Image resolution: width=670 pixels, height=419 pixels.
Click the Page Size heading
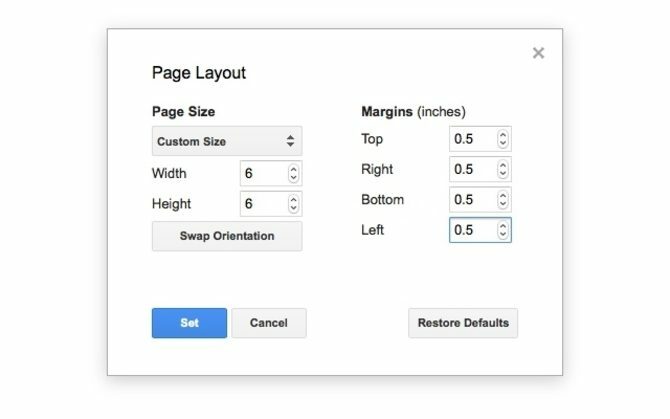(x=183, y=111)
